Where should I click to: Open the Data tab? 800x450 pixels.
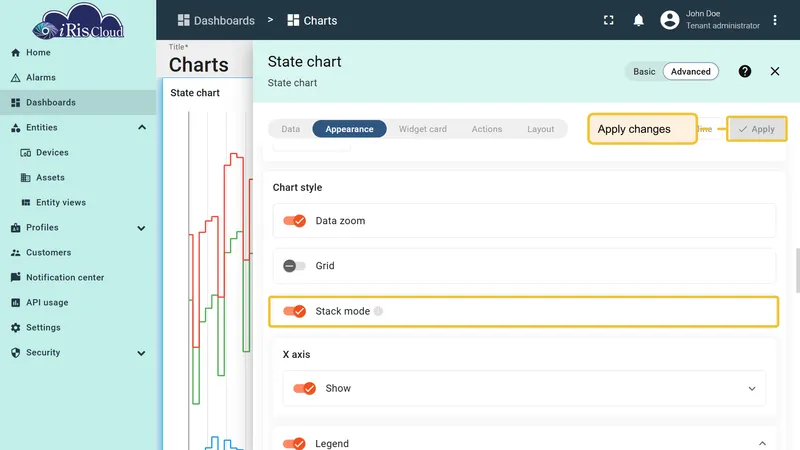(x=290, y=129)
